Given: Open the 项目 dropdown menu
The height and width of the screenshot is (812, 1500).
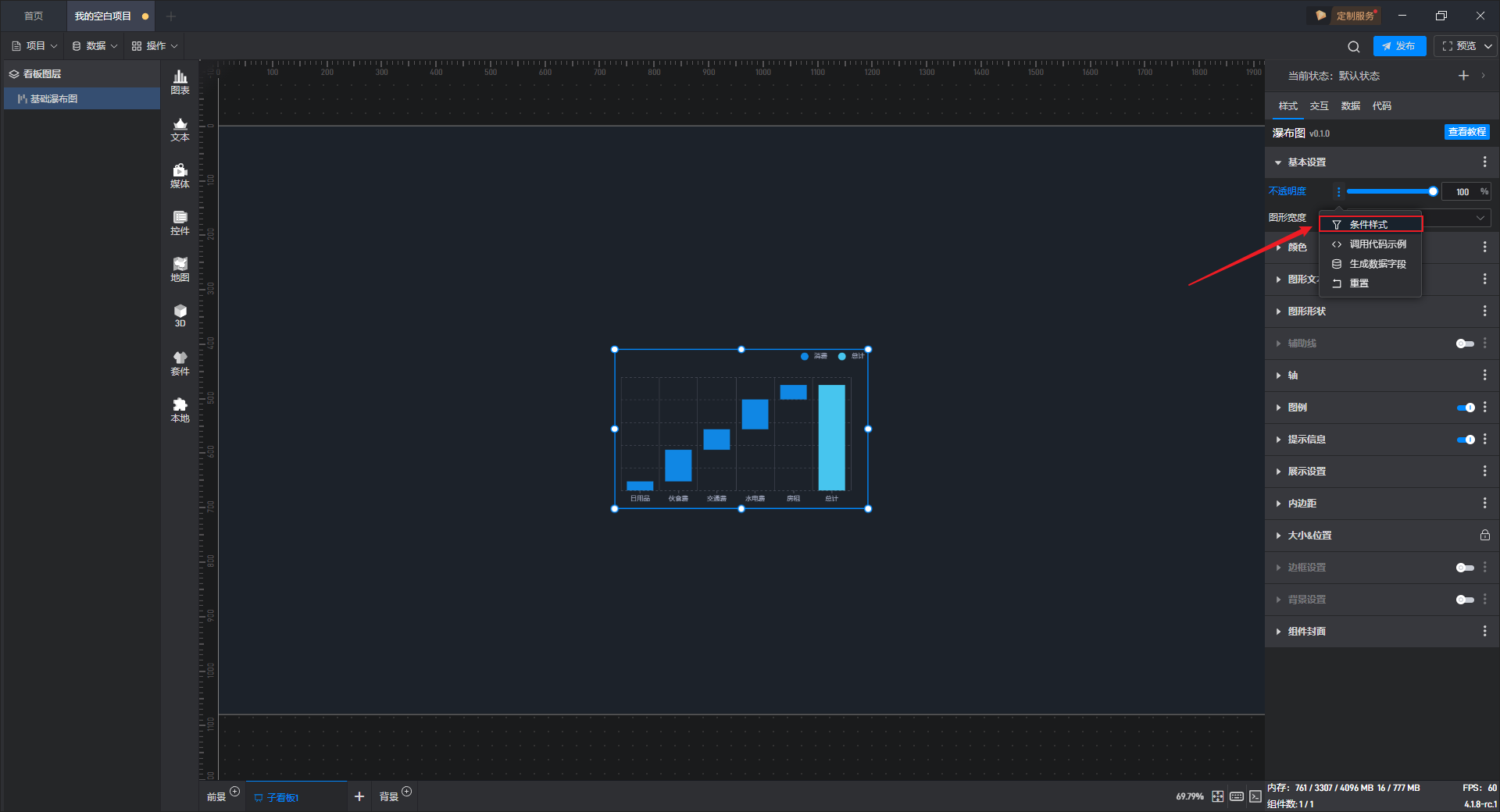Looking at the screenshot, I should (x=34, y=46).
